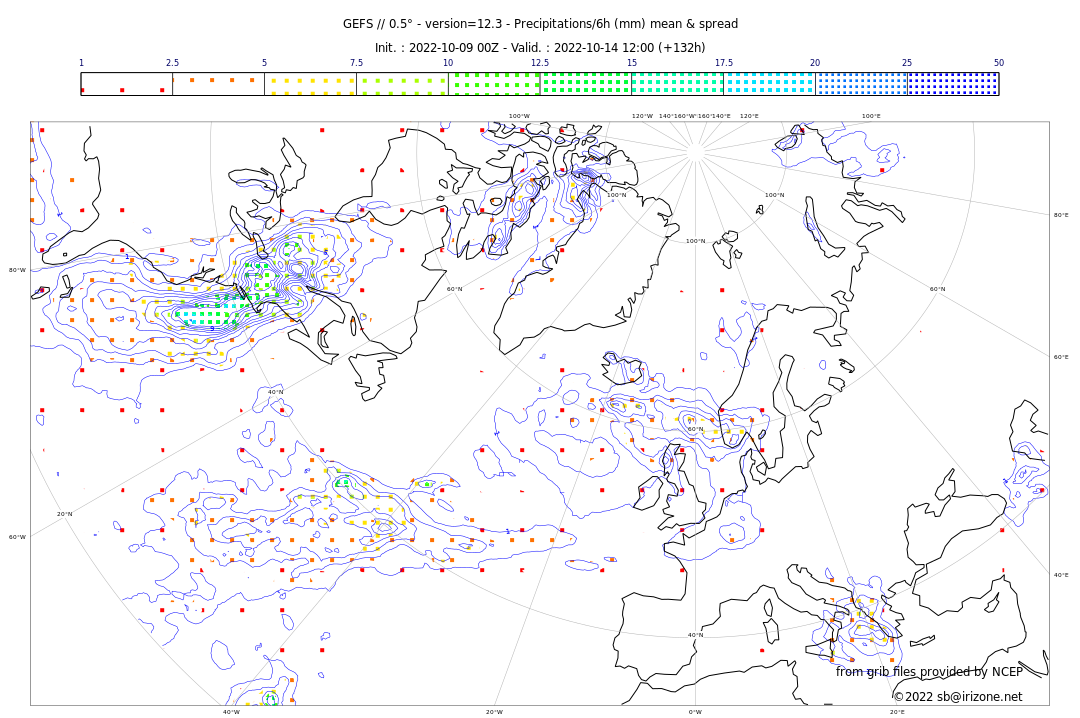Click the 80°W label on left edge
The height and width of the screenshot is (718, 1080).
(17, 270)
